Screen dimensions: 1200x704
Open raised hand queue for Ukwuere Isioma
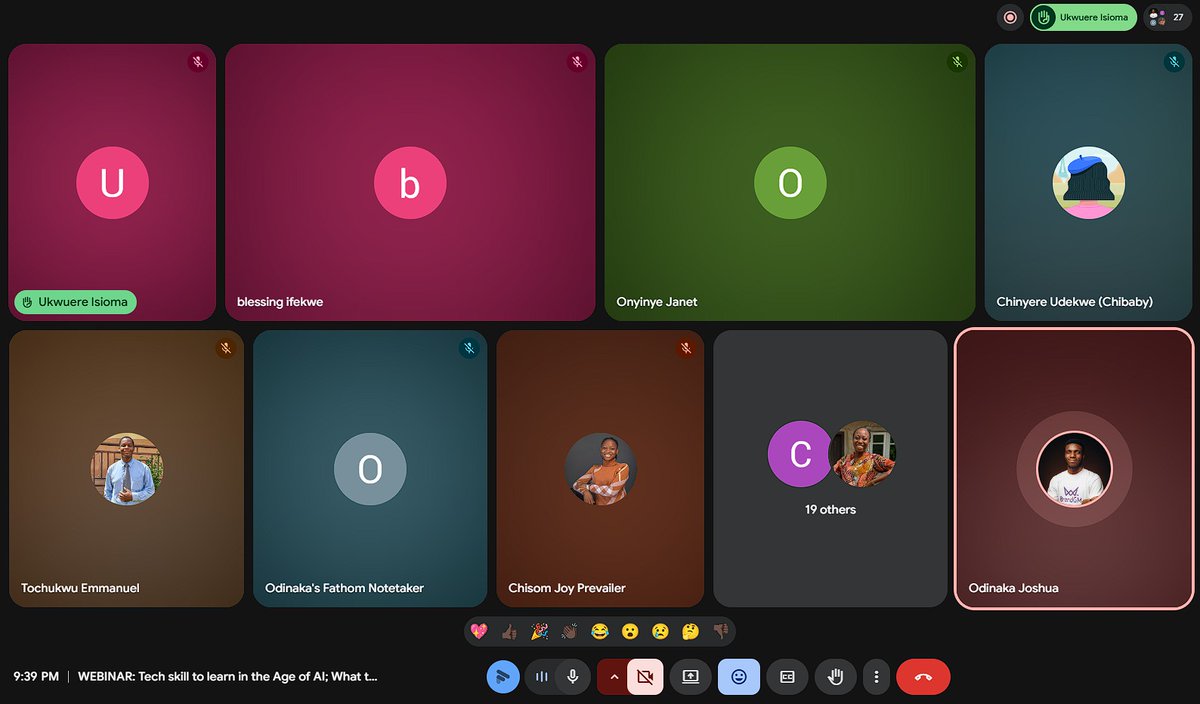(1083, 17)
